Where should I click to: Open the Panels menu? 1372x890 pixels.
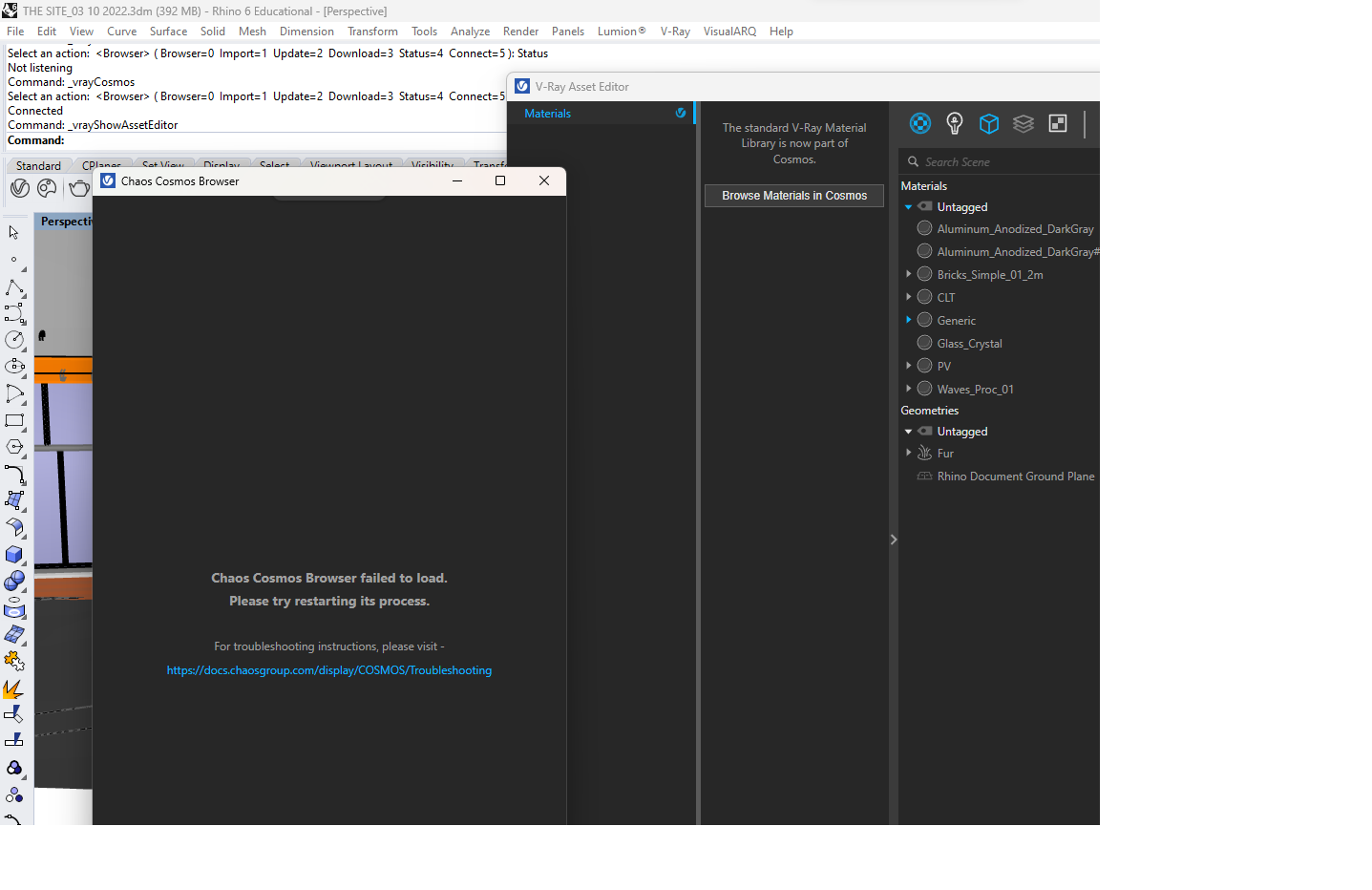[568, 32]
